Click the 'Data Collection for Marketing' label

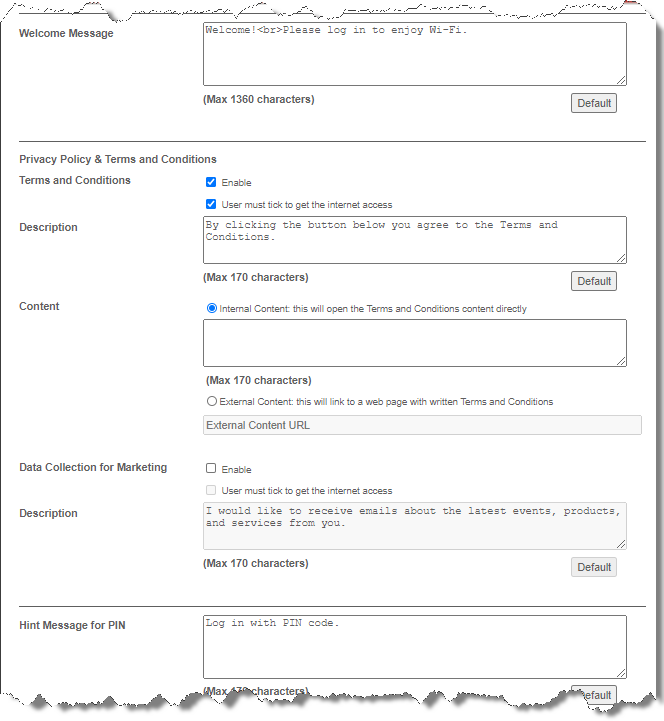pyautogui.click(x=93, y=467)
